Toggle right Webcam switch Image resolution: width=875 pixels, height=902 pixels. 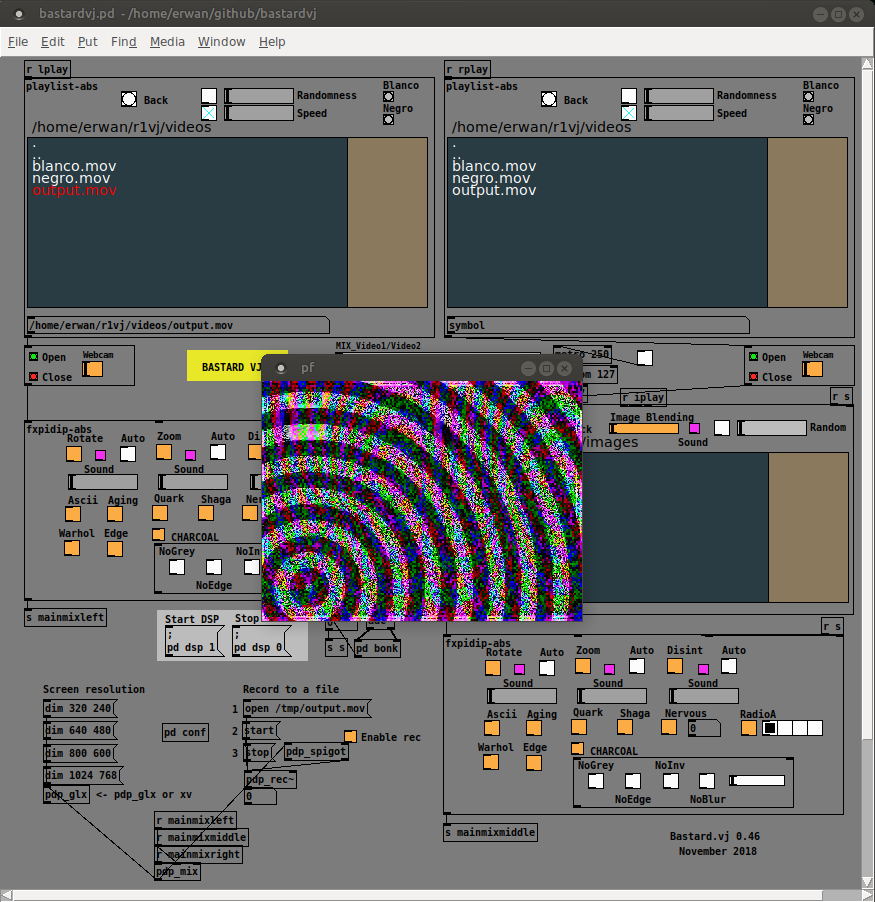coord(812,369)
